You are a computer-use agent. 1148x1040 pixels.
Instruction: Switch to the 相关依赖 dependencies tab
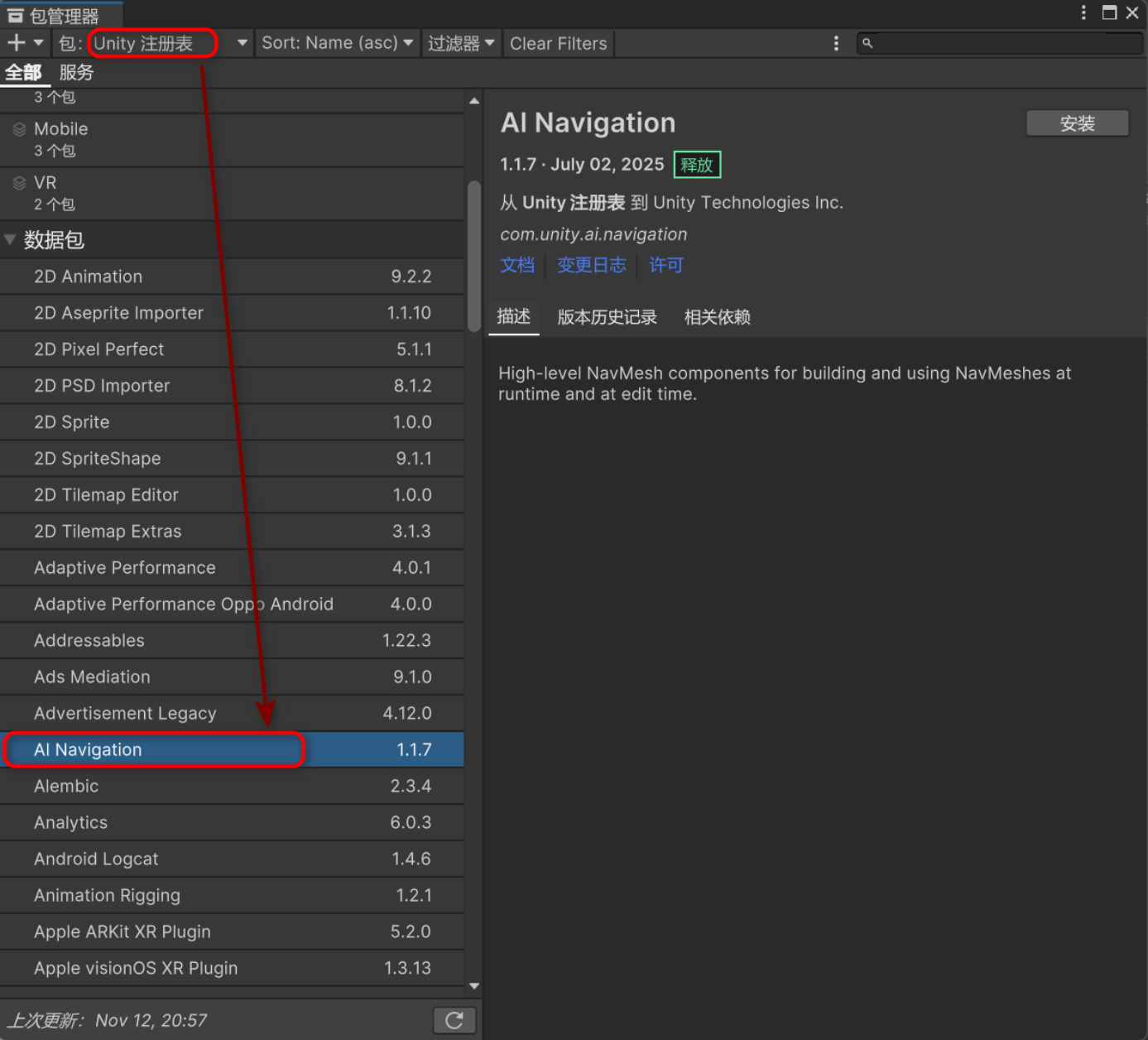[x=718, y=317]
